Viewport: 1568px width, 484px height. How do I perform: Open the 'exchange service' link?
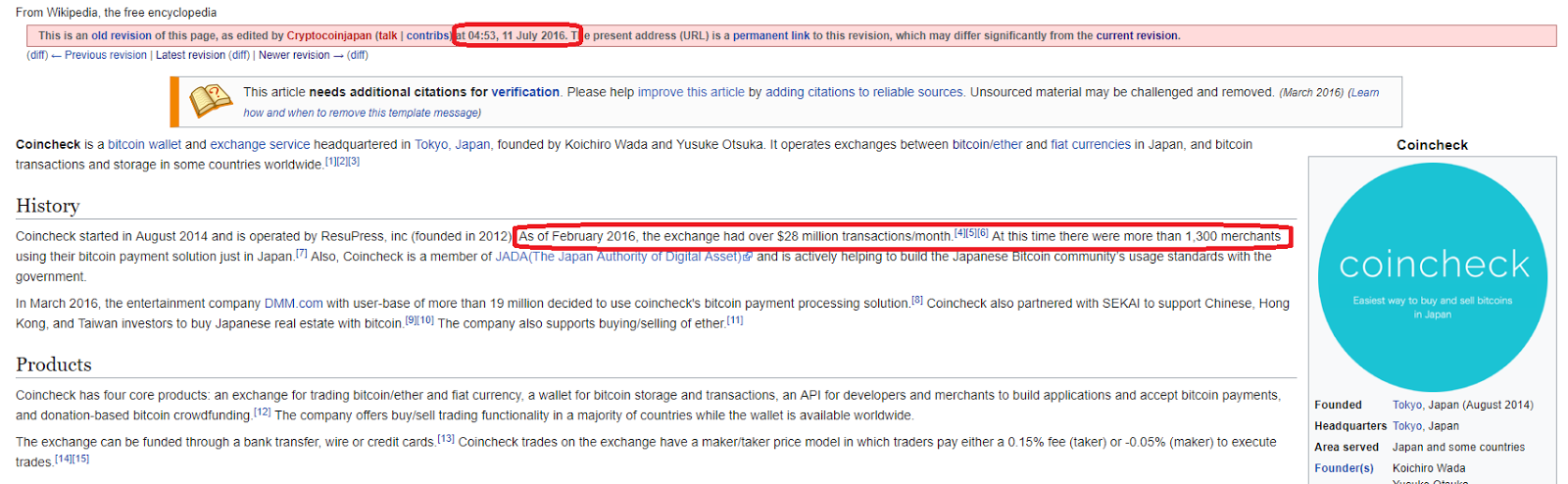point(260,144)
